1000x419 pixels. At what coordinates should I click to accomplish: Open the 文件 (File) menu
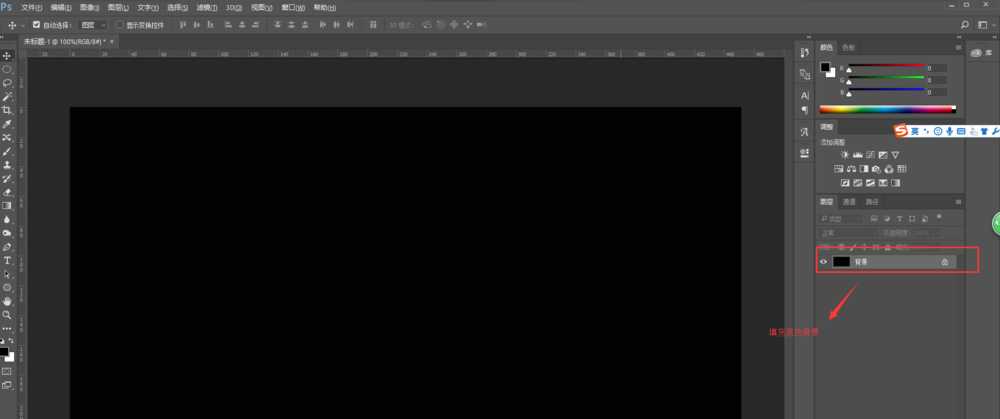[31, 7]
